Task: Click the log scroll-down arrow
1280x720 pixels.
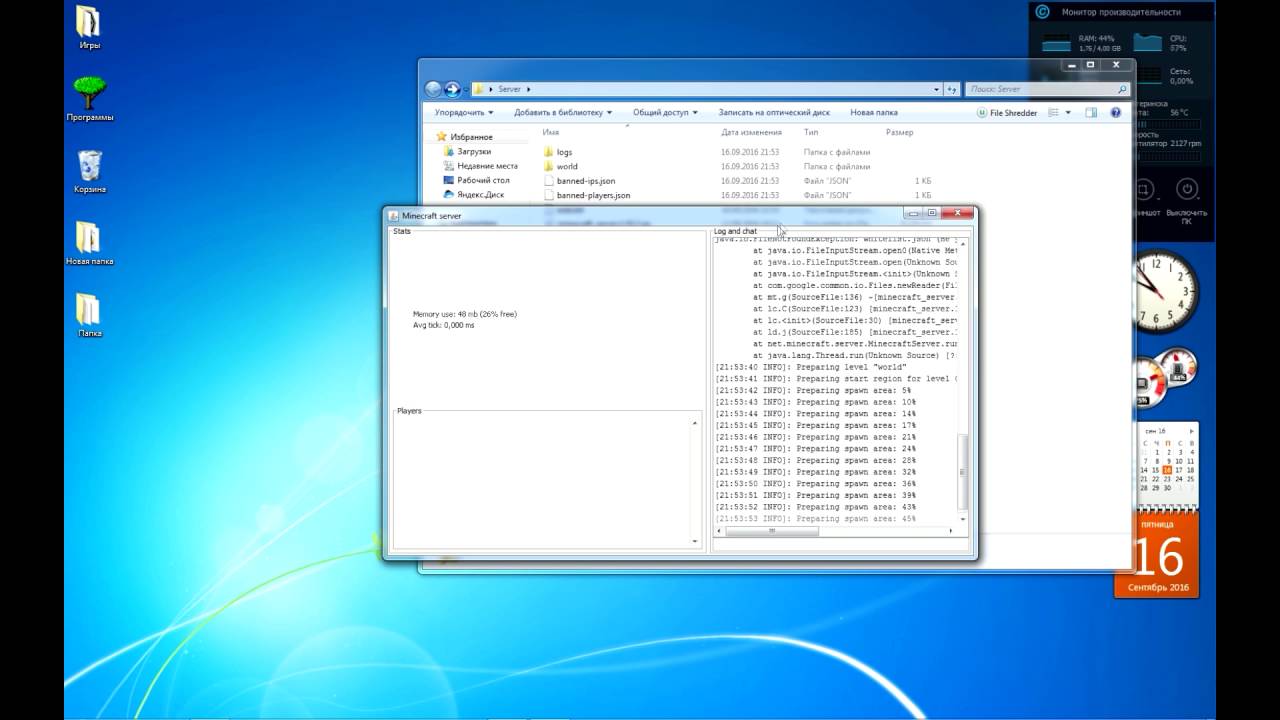Action: 963,519
